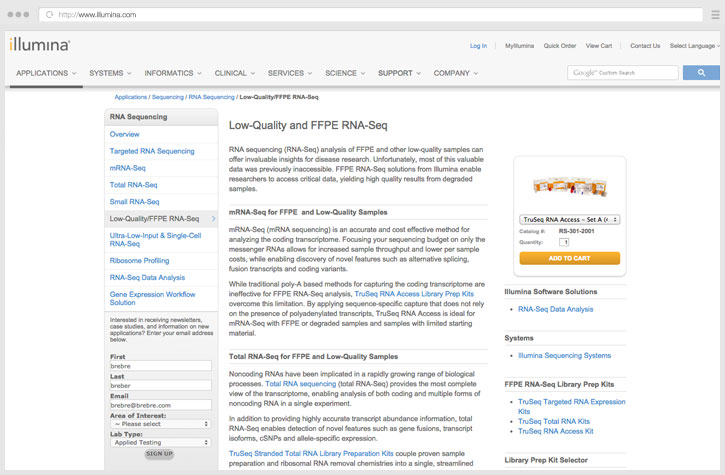
Task: Open the Applications navigation menu
Action: point(46,73)
